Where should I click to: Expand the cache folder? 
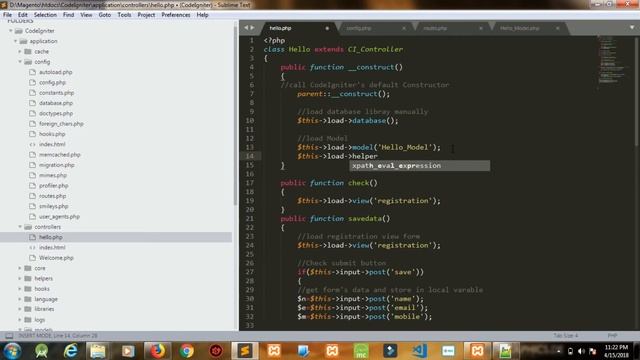20,51
